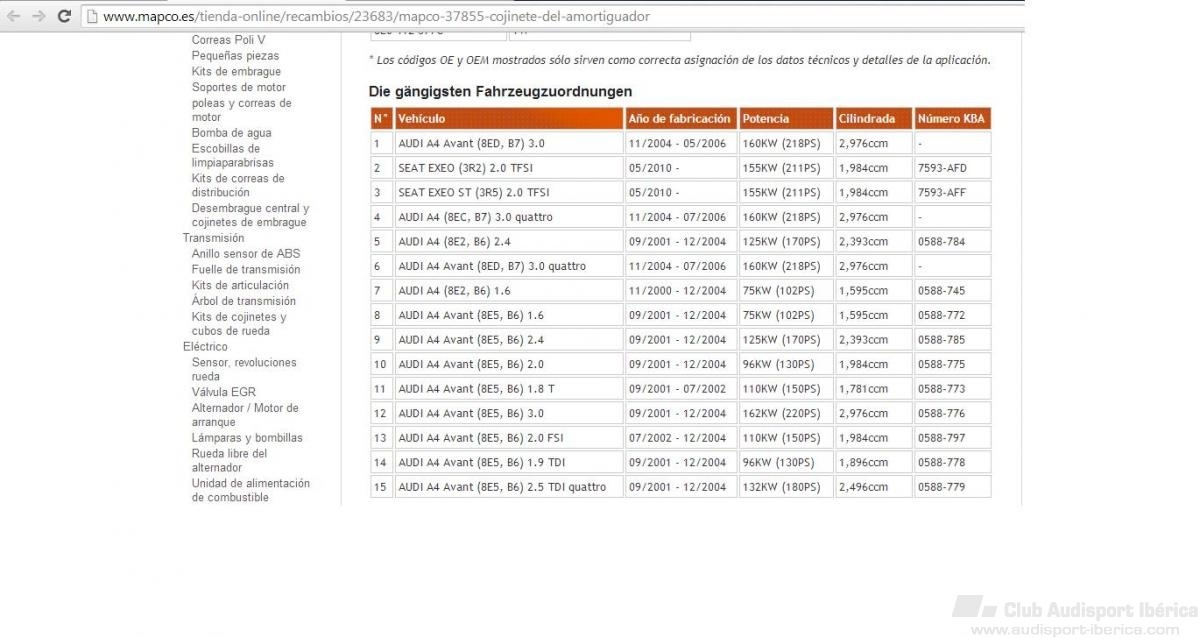
Task: Open Desembrague central y cojinetes de embrague
Action: (x=250, y=215)
